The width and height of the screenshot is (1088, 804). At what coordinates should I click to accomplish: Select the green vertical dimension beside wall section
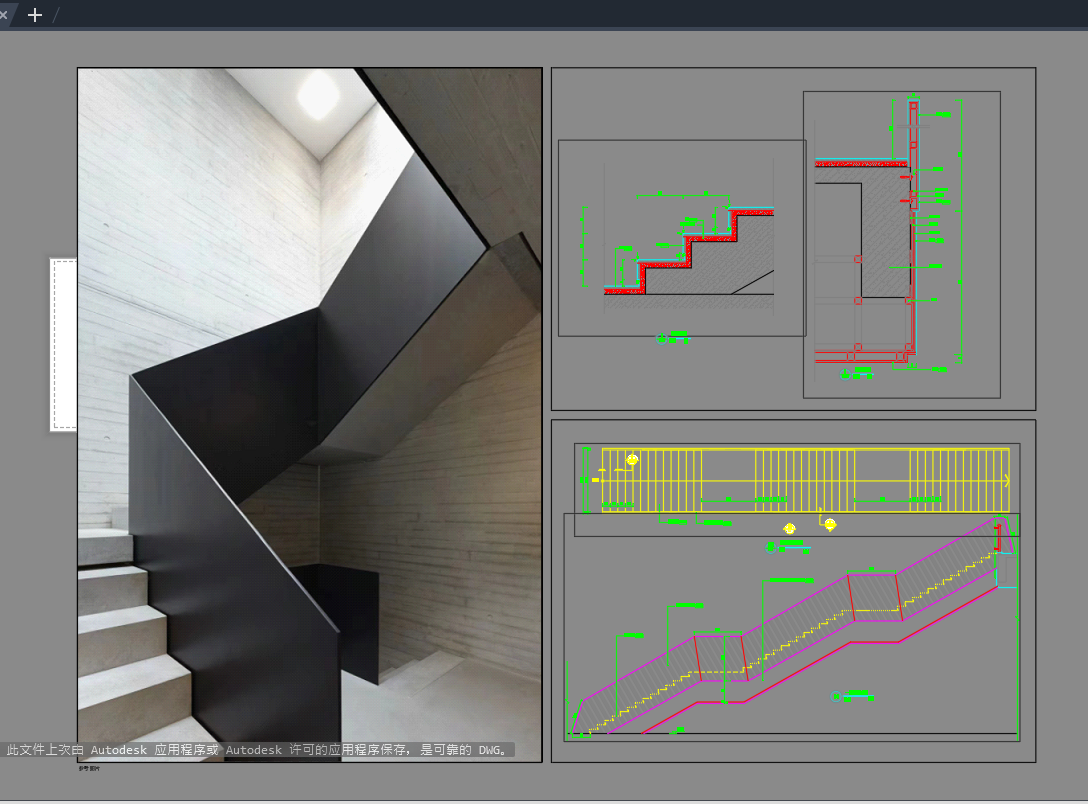click(960, 231)
